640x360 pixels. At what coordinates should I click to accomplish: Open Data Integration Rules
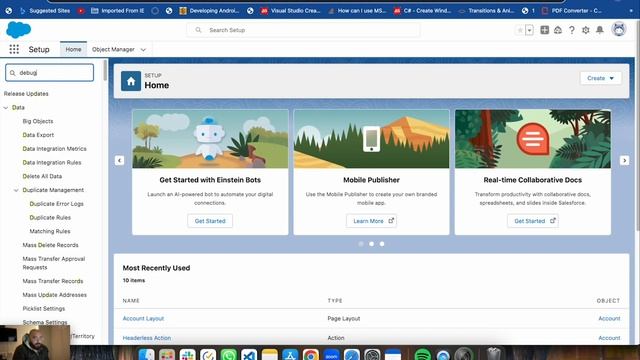[x=52, y=162]
